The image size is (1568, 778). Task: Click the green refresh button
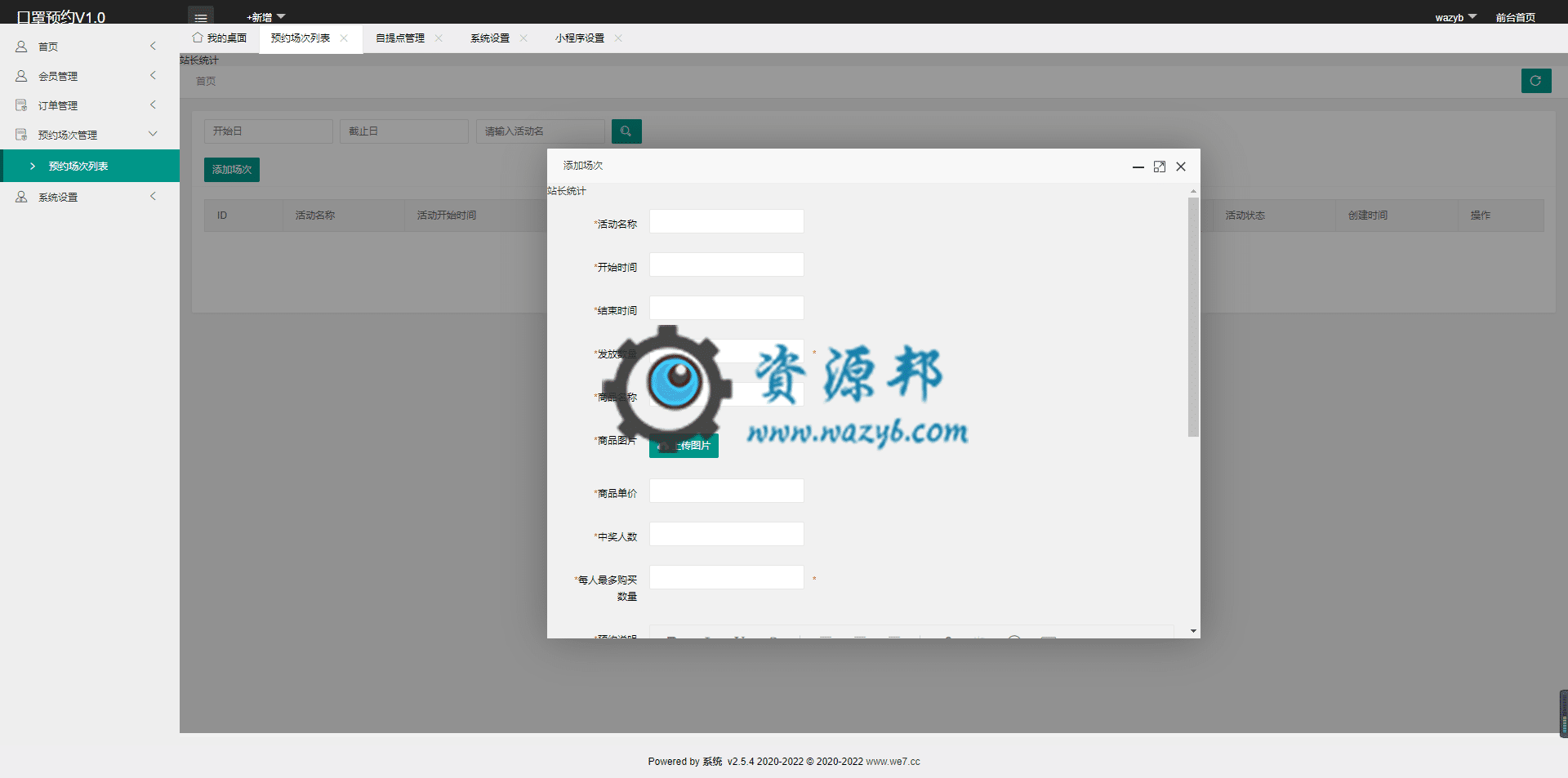1536,81
